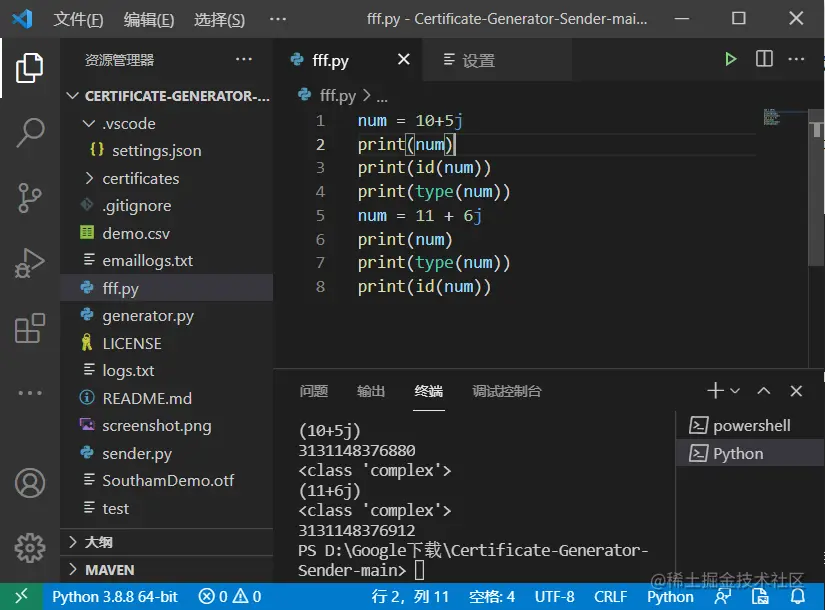
Task: Click fff.py breadcrumb in editor
Action: (x=337, y=96)
